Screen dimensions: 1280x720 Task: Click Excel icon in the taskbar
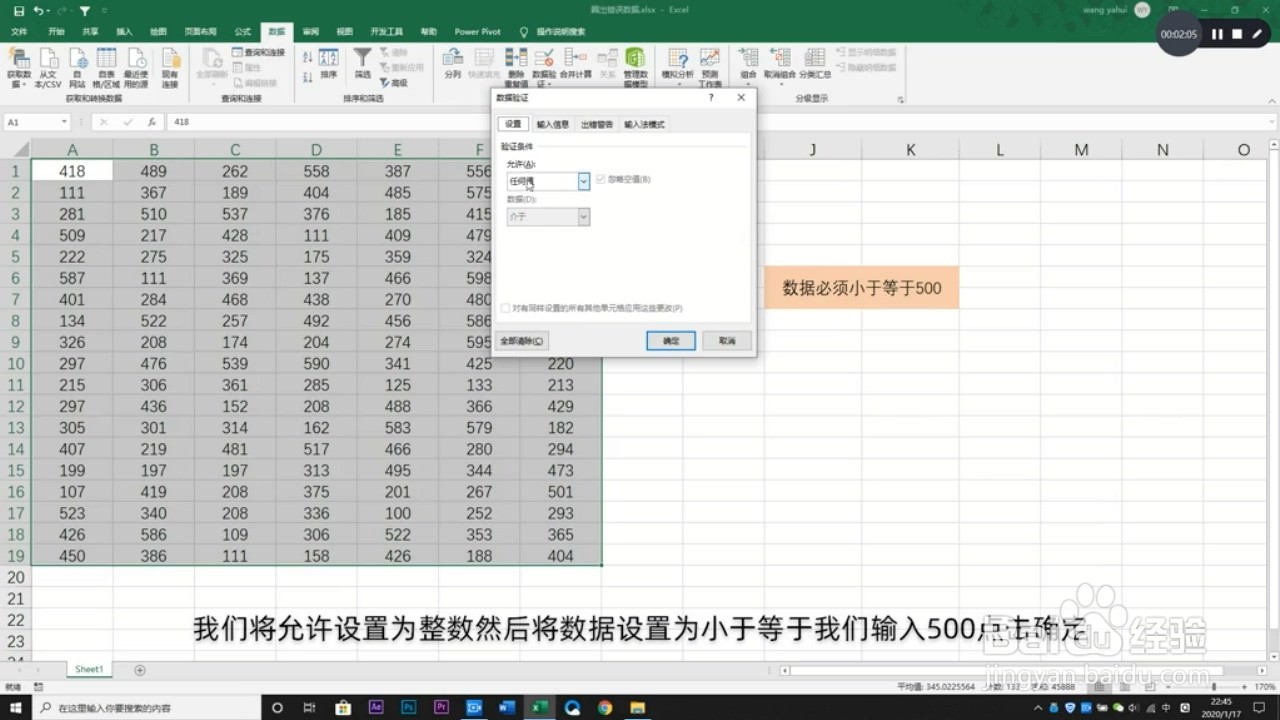click(539, 707)
